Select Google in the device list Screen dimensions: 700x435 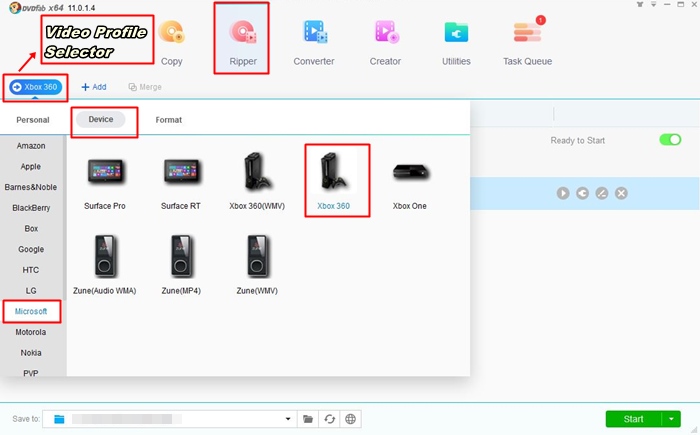31,249
